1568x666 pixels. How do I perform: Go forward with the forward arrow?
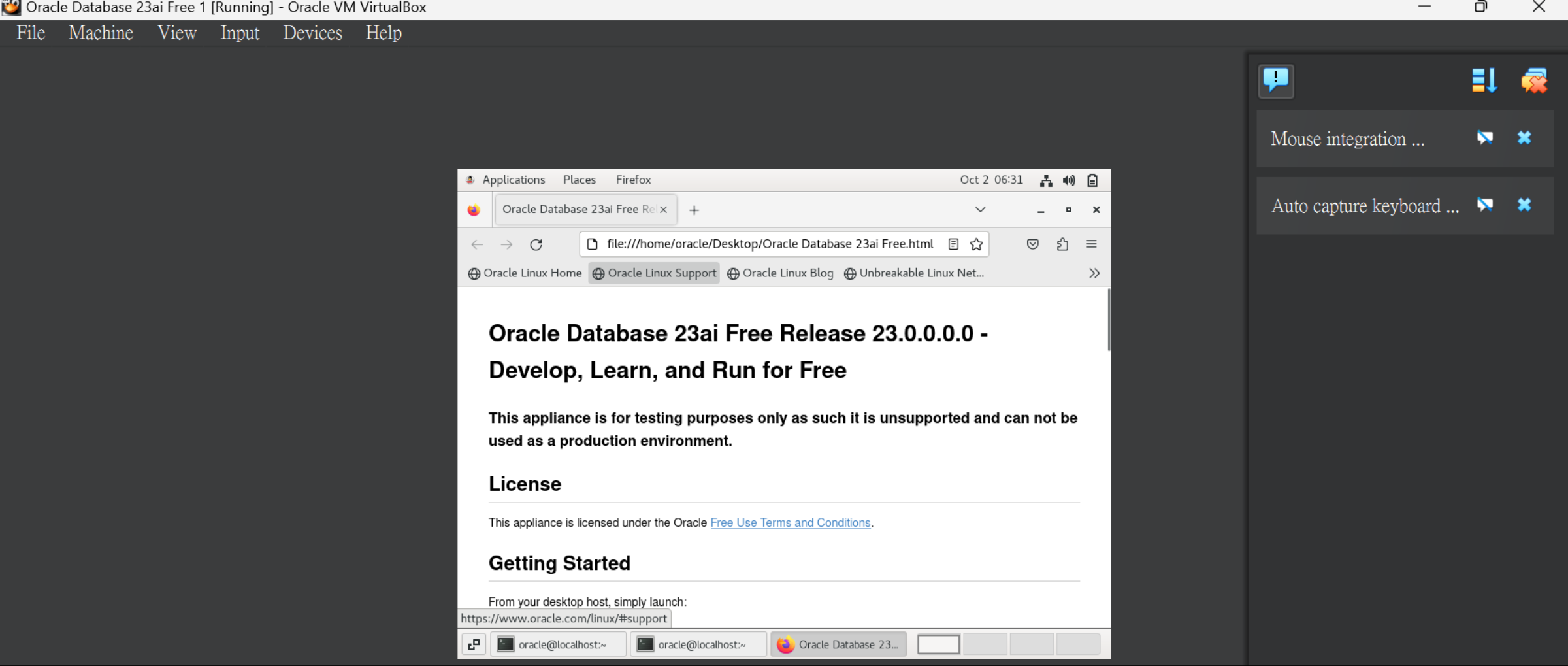click(x=506, y=244)
